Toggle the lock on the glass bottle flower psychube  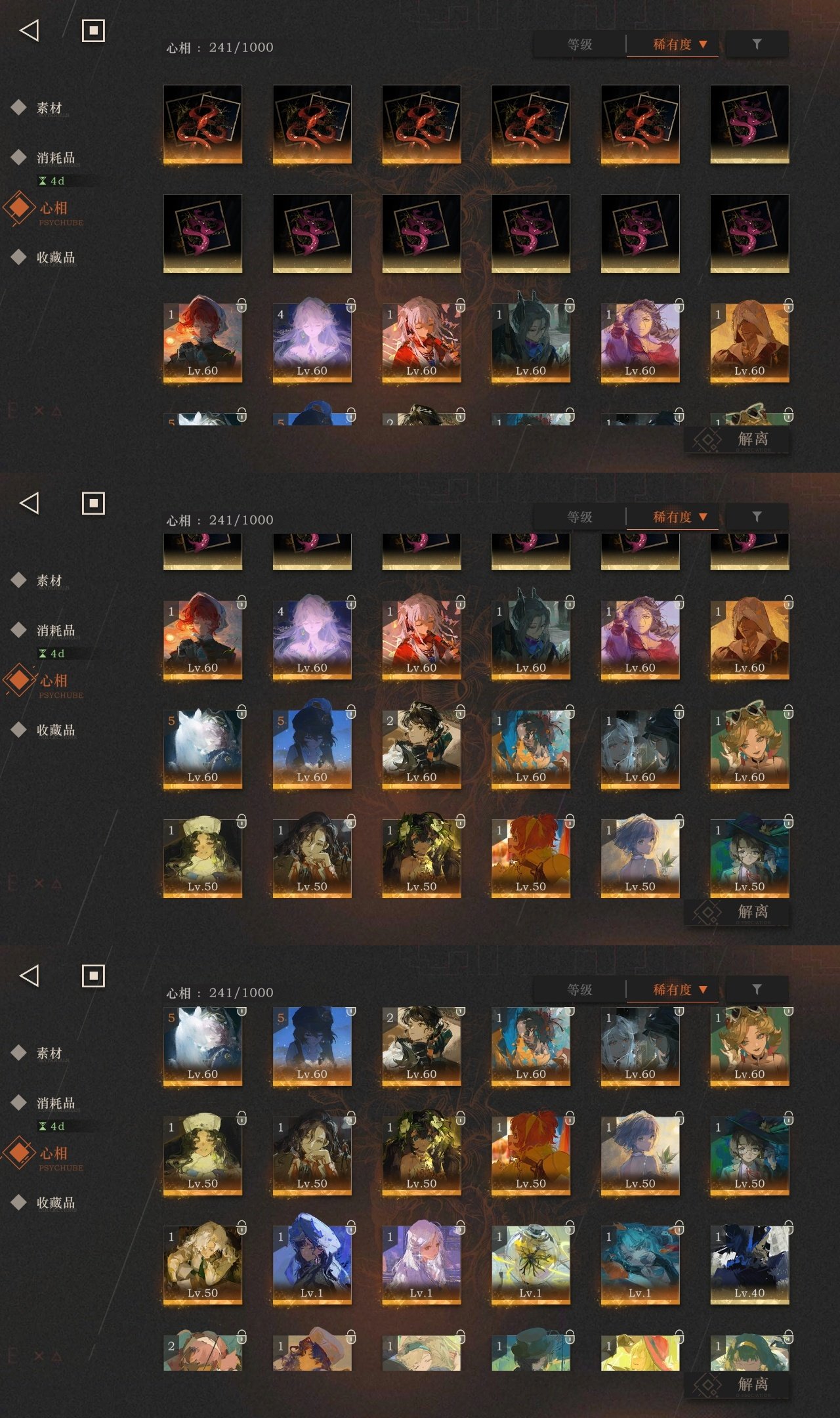click(x=570, y=1228)
